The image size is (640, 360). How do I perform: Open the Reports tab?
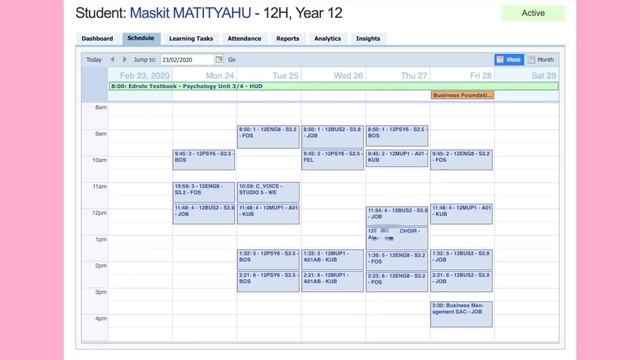coord(288,38)
